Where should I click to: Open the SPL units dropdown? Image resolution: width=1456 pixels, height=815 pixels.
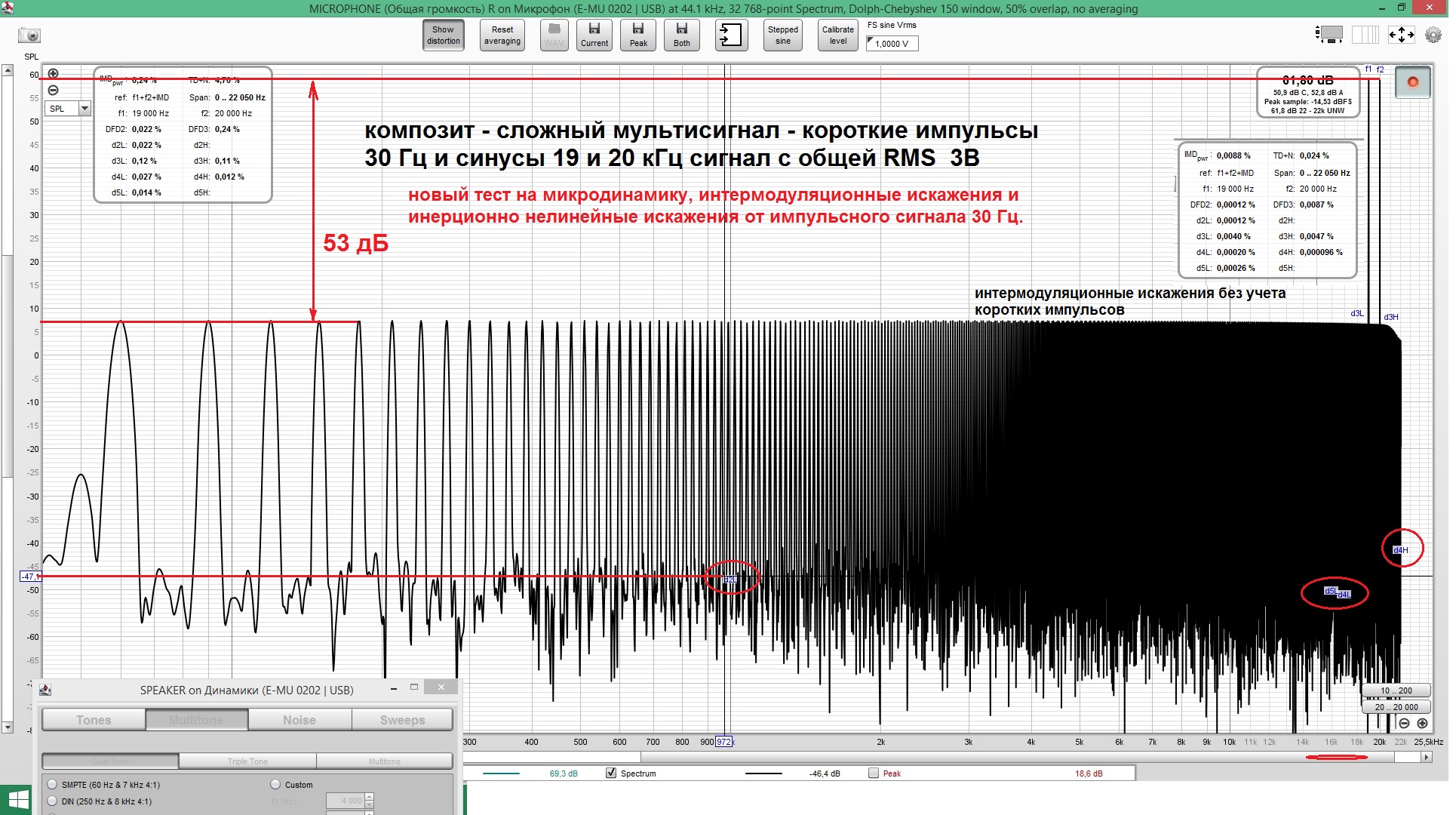[x=83, y=109]
